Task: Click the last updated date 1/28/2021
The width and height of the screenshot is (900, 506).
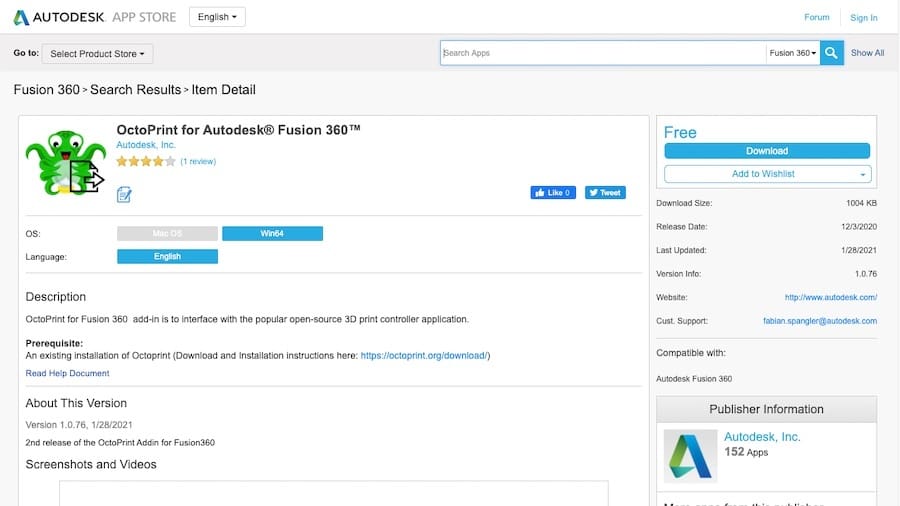Action: (859, 250)
